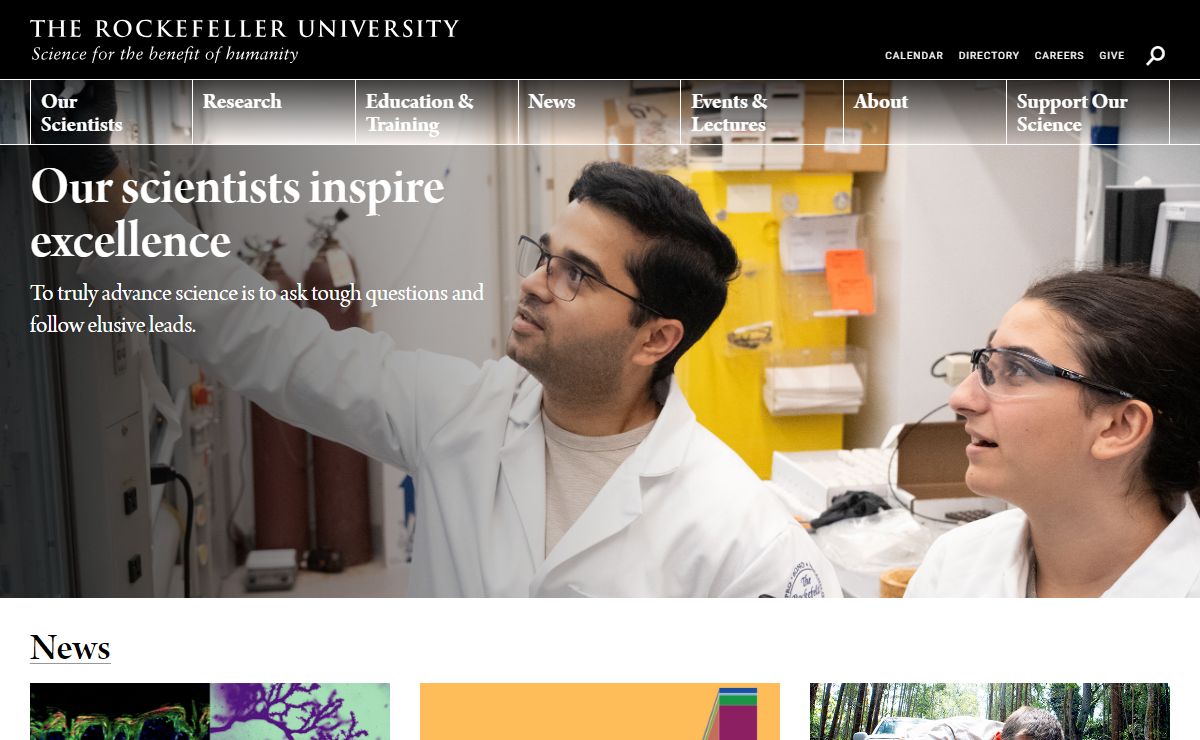Open the Directory link
1200x740 pixels.
[x=989, y=56]
